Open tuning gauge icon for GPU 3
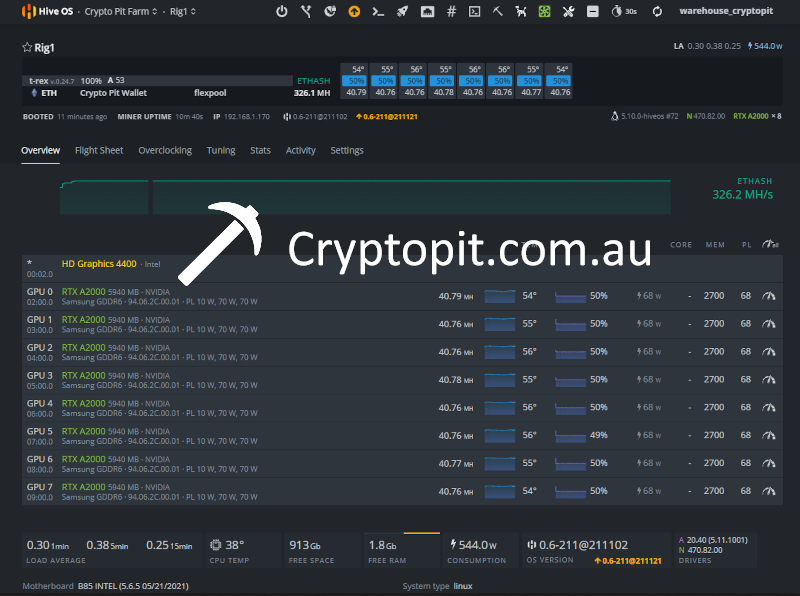 tap(769, 380)
